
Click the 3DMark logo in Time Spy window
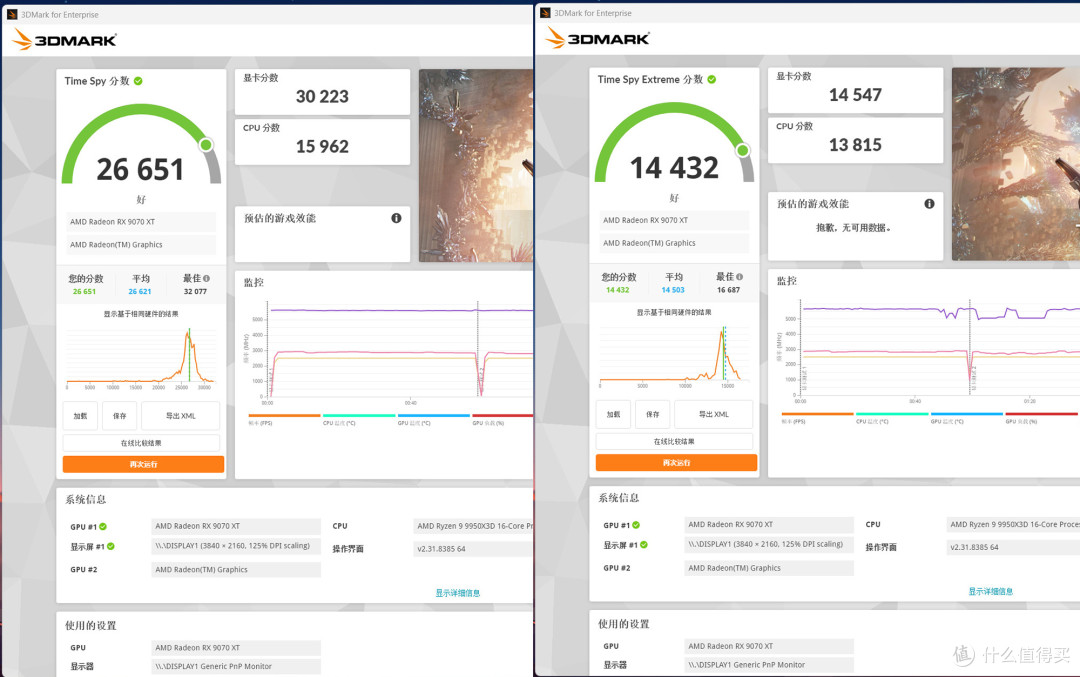[x=64, y=40]
